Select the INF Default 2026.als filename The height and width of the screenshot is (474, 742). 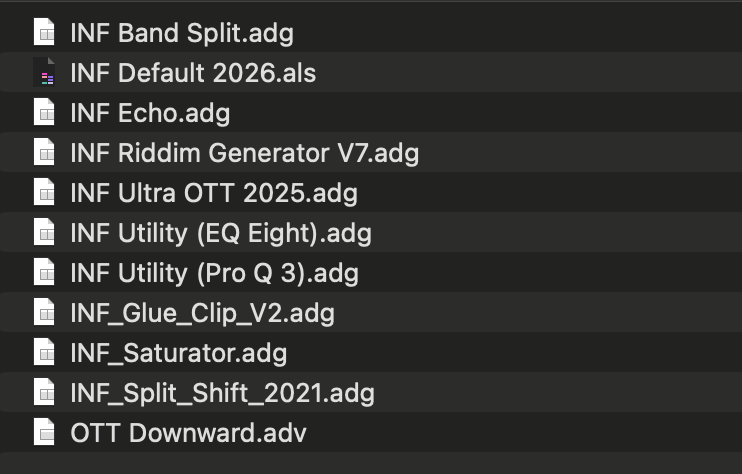[193, 73]
